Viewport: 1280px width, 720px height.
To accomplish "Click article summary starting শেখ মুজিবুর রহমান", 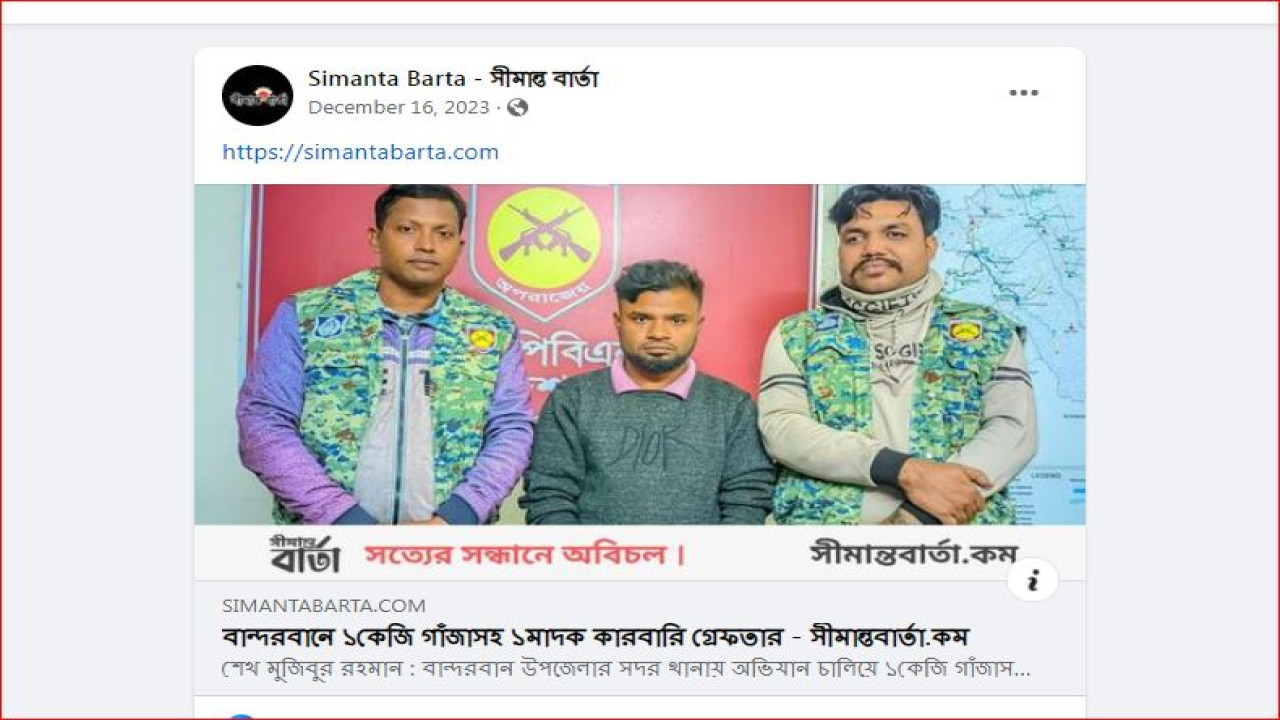I will 626,668.
